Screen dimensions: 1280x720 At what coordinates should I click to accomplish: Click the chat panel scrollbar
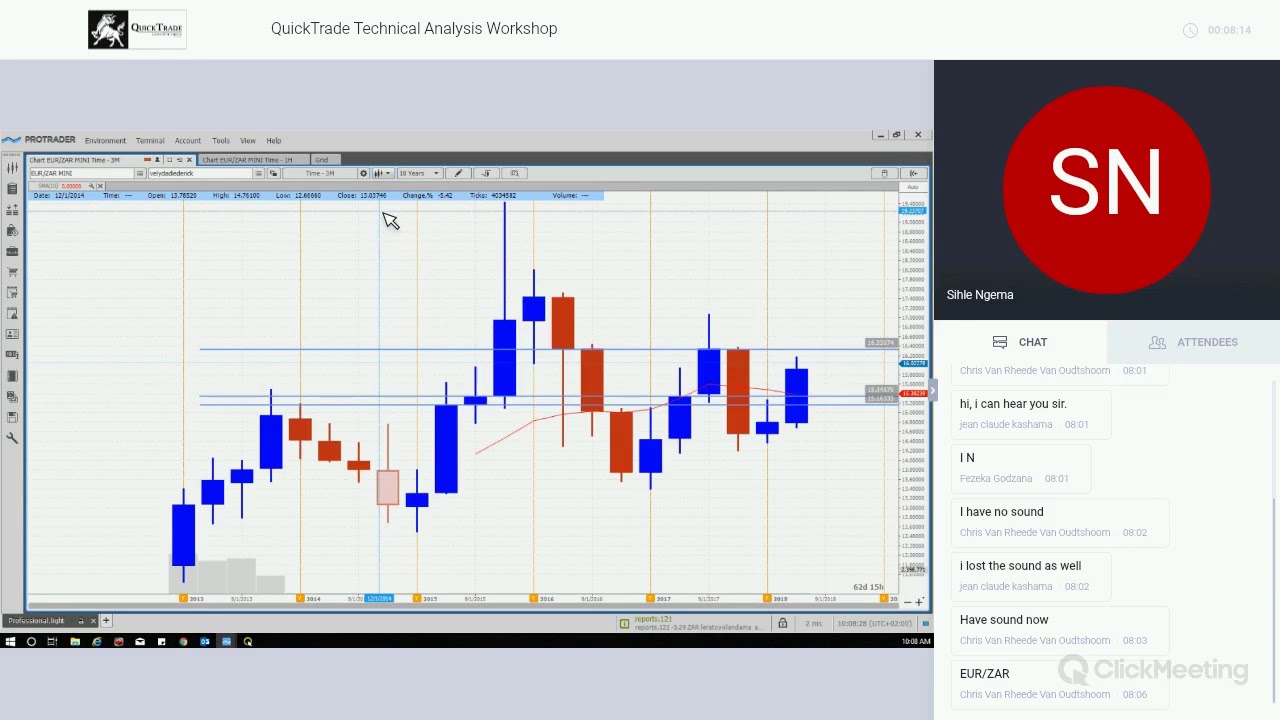pyautogui.click(x=1273, y=600)
